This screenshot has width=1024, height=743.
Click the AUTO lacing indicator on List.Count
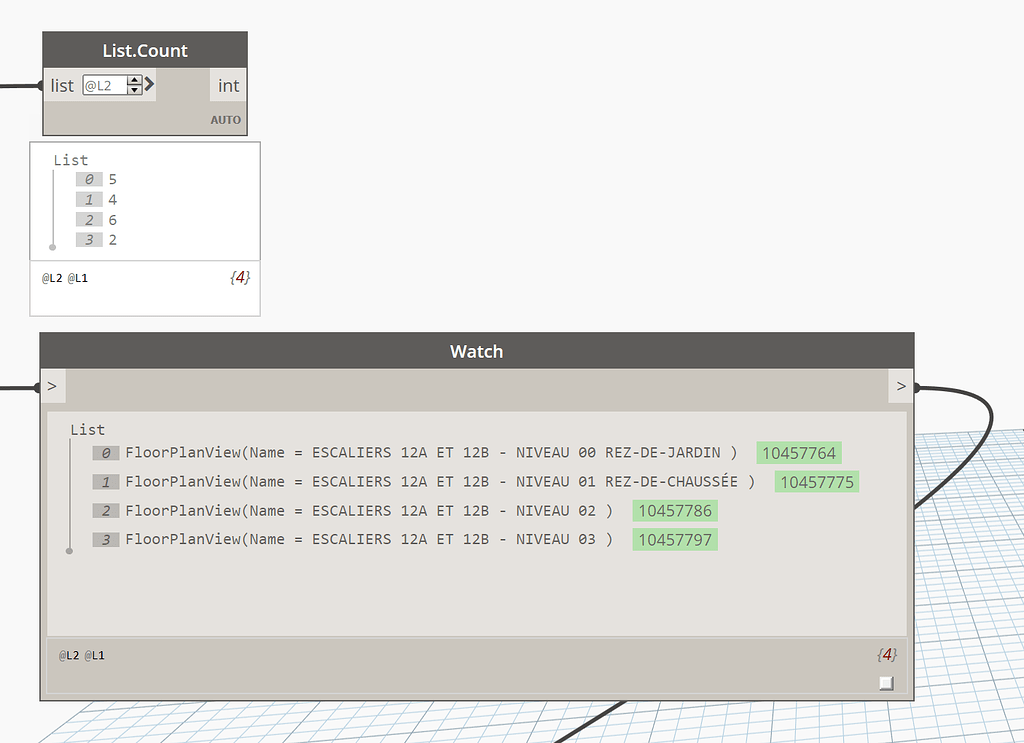click(226, 119)
